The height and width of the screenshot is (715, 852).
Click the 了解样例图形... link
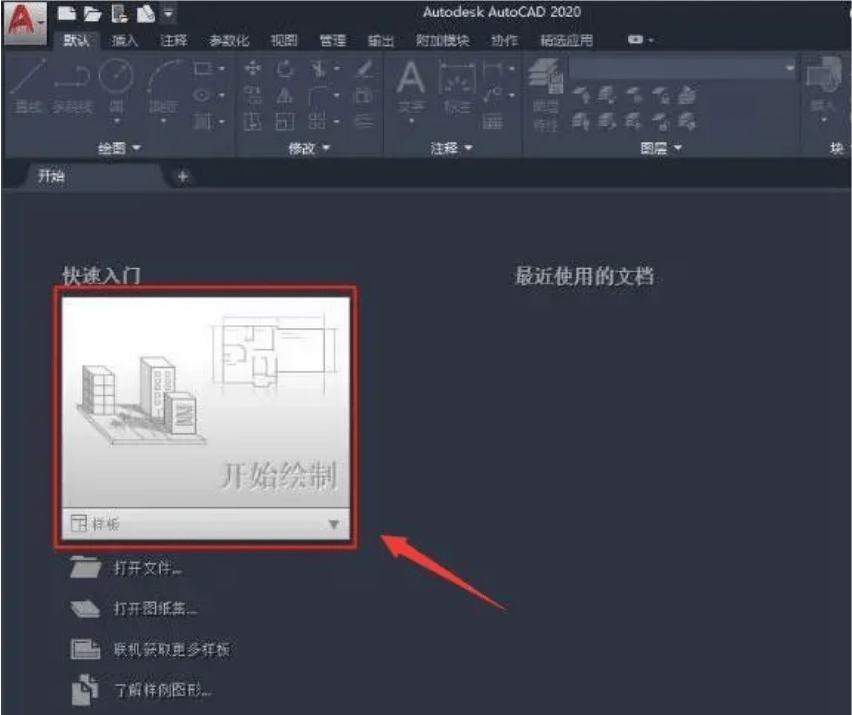click(163, 690)
